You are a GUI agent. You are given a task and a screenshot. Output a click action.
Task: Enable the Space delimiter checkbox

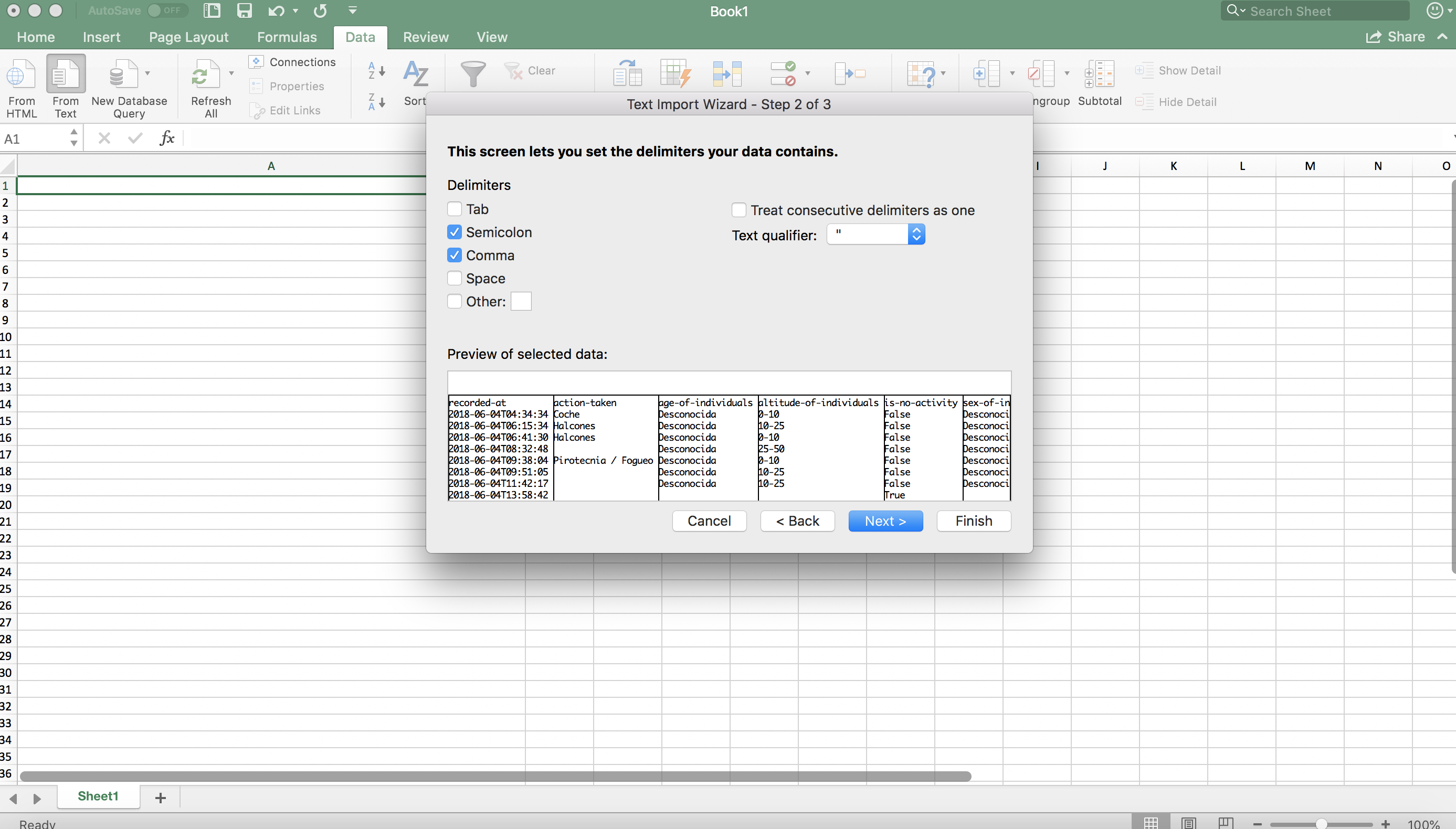[454, 279]
